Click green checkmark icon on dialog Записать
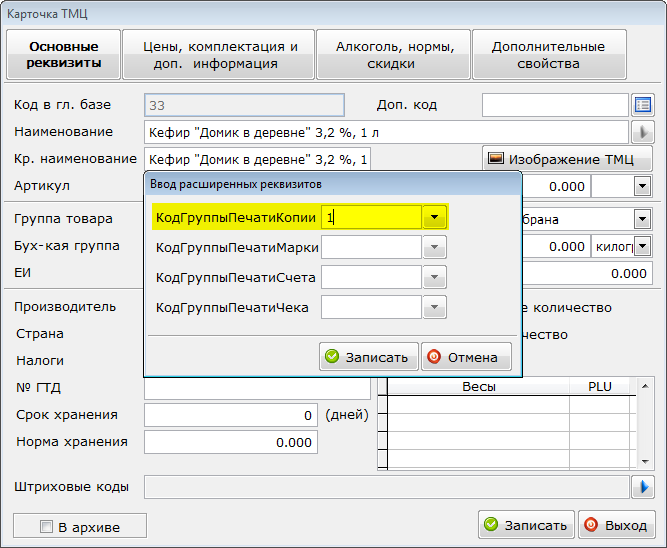667x548 pixels. tap(332, 357)
